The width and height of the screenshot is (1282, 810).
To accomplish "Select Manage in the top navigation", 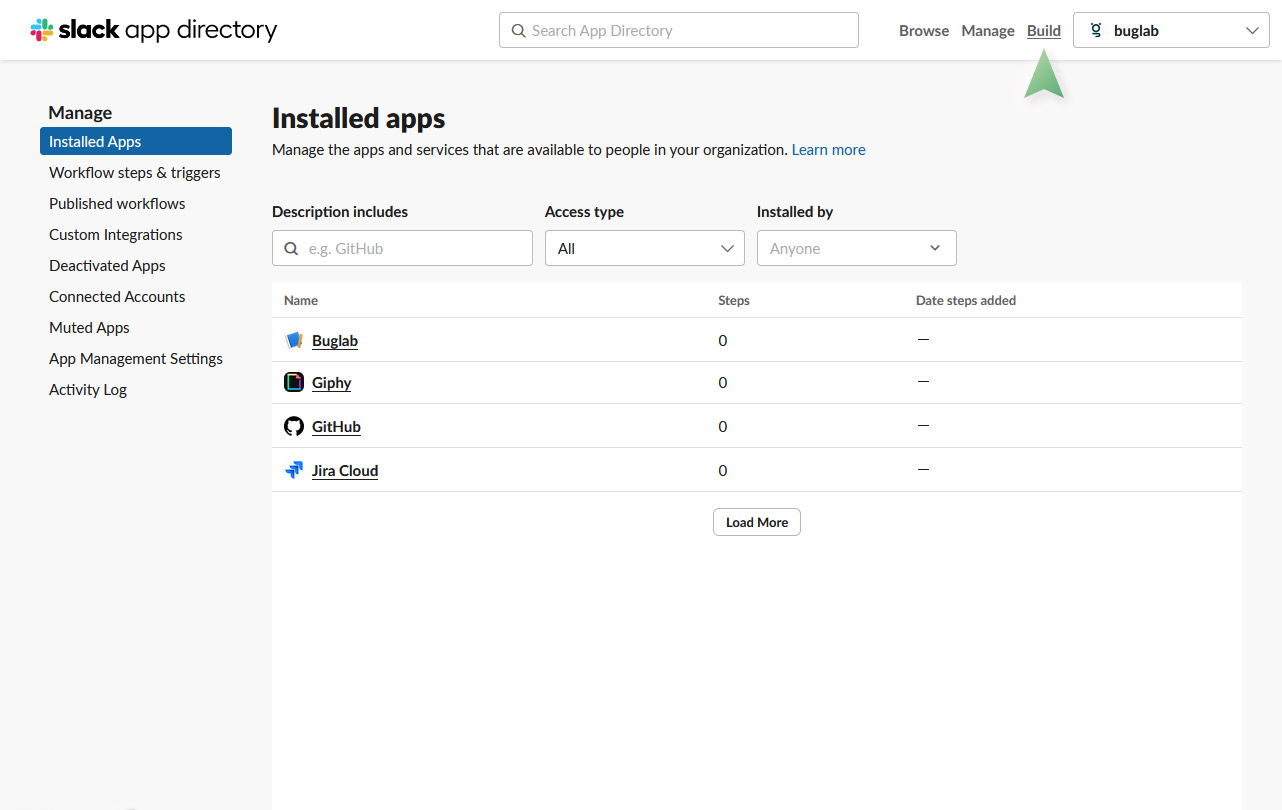I will point(988,31).
